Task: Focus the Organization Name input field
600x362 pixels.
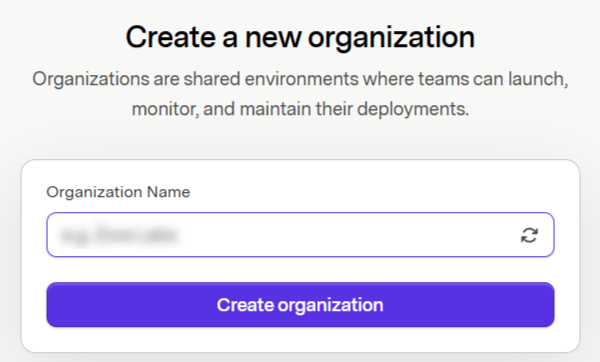Action: coord(300,235)
